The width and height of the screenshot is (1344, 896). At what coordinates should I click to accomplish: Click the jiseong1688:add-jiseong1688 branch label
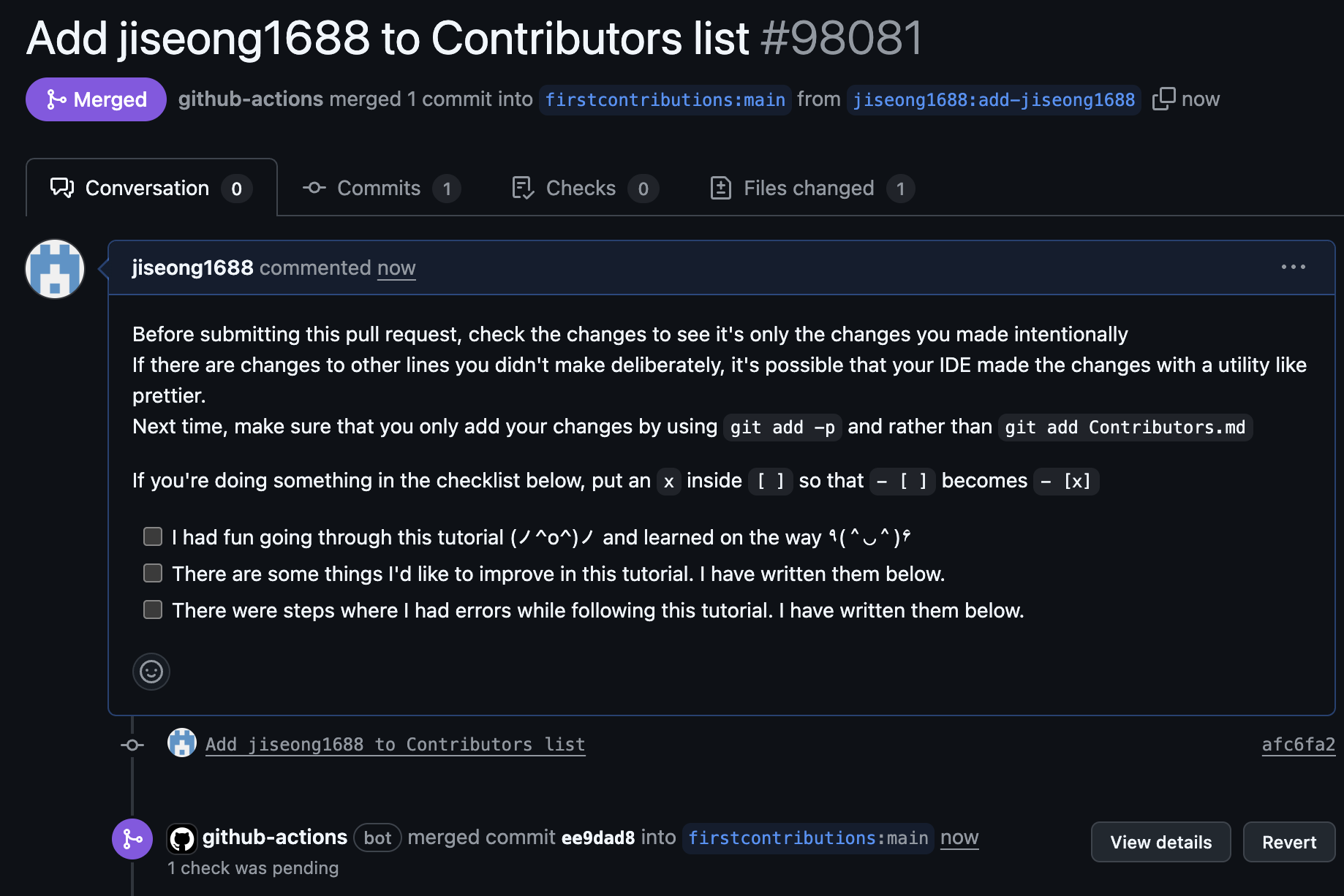[x=994, y=100]
